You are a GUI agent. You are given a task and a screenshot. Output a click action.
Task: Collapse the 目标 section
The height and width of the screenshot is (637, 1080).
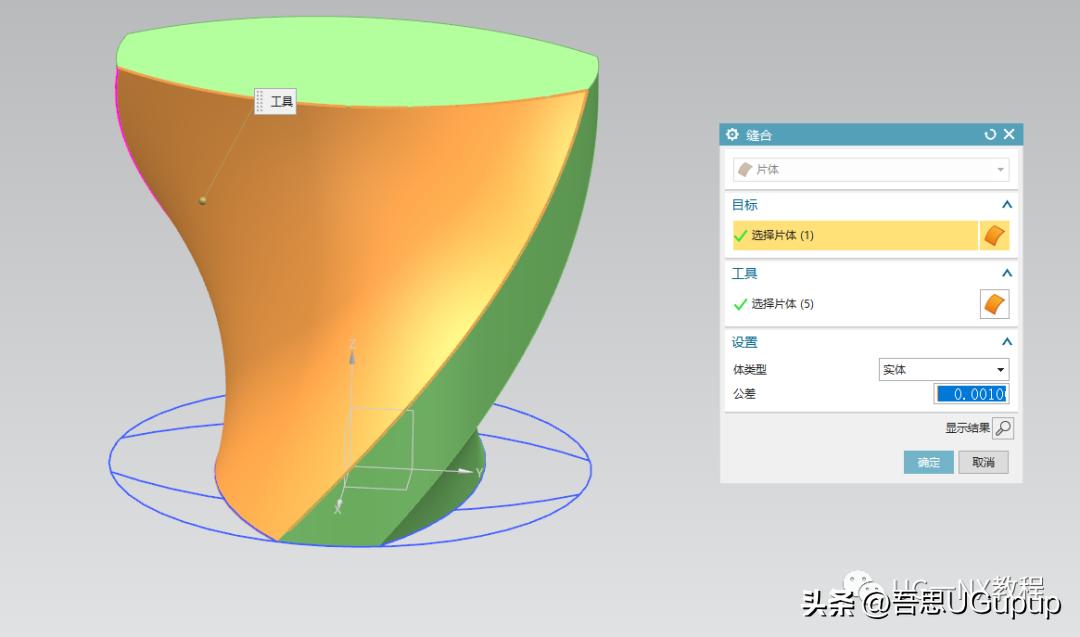click(1006, 205)
